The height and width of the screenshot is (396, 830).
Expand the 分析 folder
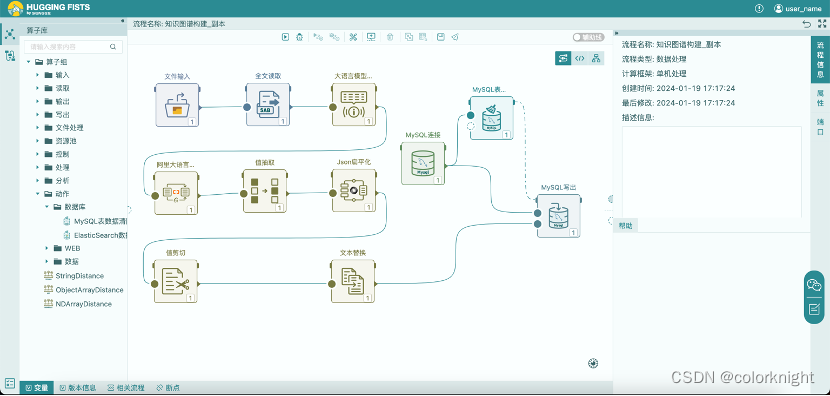tap(38, 181)
